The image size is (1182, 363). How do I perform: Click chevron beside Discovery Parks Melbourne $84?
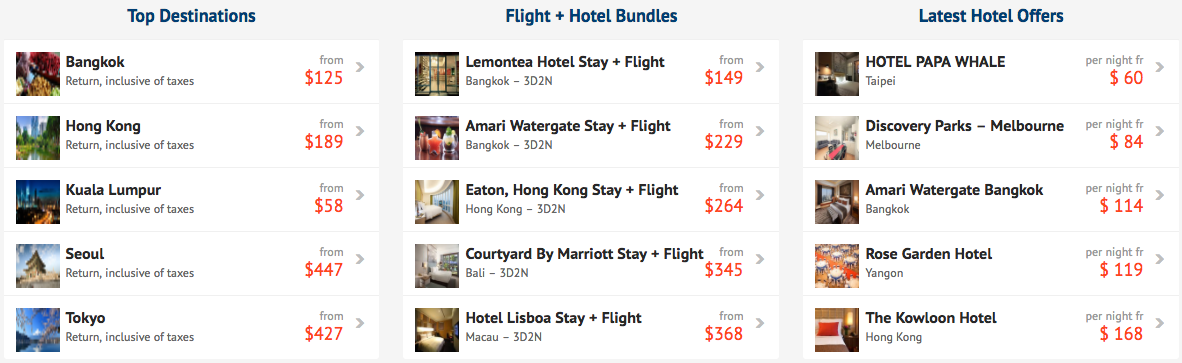(x=1159, y=132)
